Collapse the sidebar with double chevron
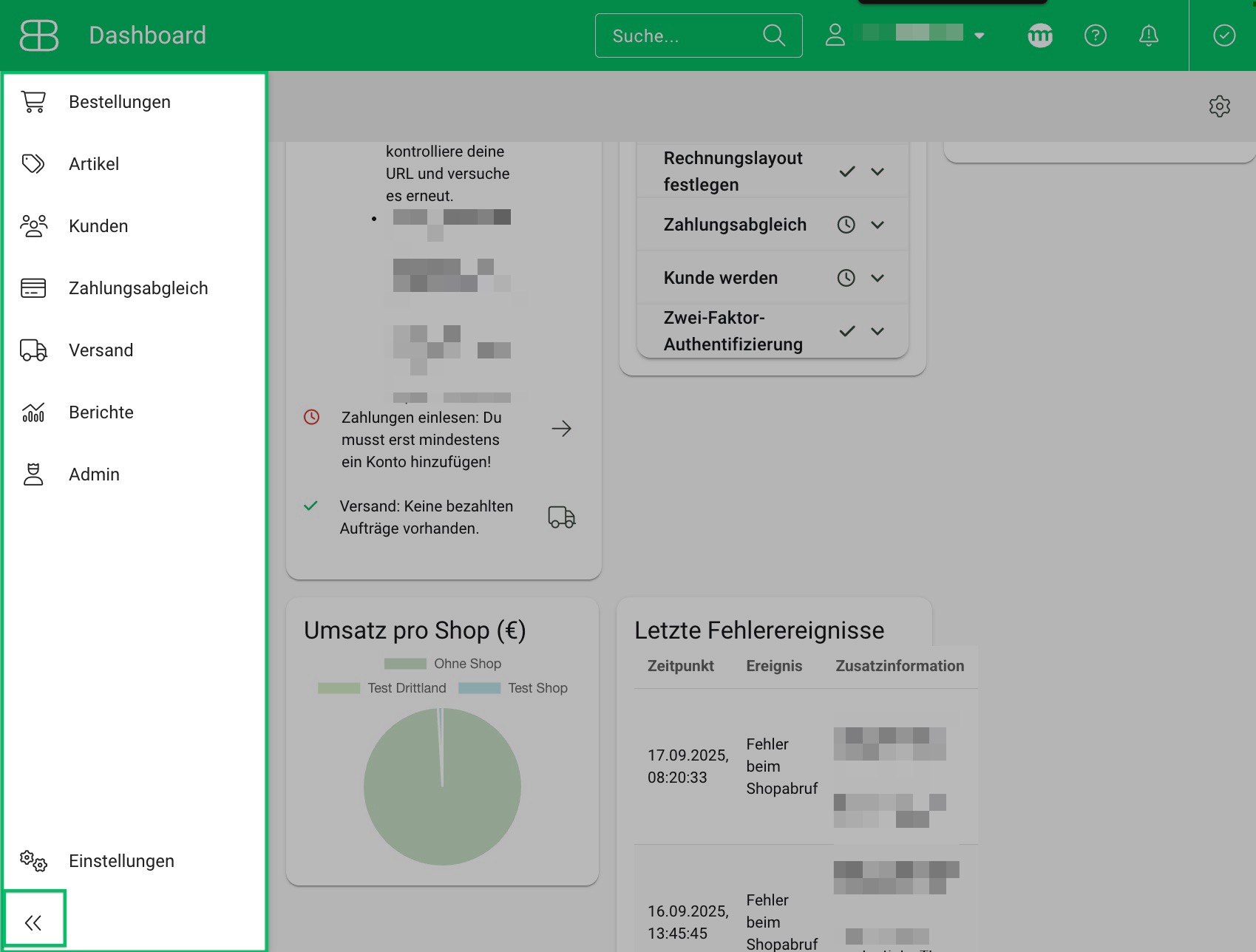Image resolution: width=1256 pixels, height=952 pixels. pyautogui.click(x=33, y=922)
